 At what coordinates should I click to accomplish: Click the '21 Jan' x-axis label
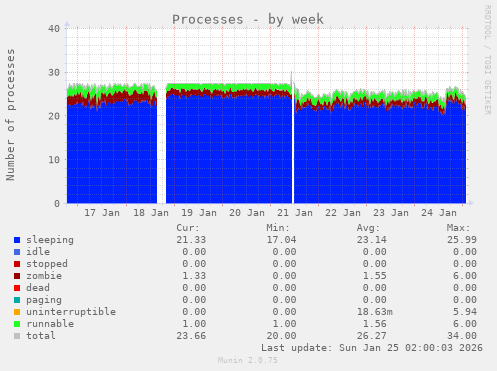pyautogui.click(x=295, y=213)
